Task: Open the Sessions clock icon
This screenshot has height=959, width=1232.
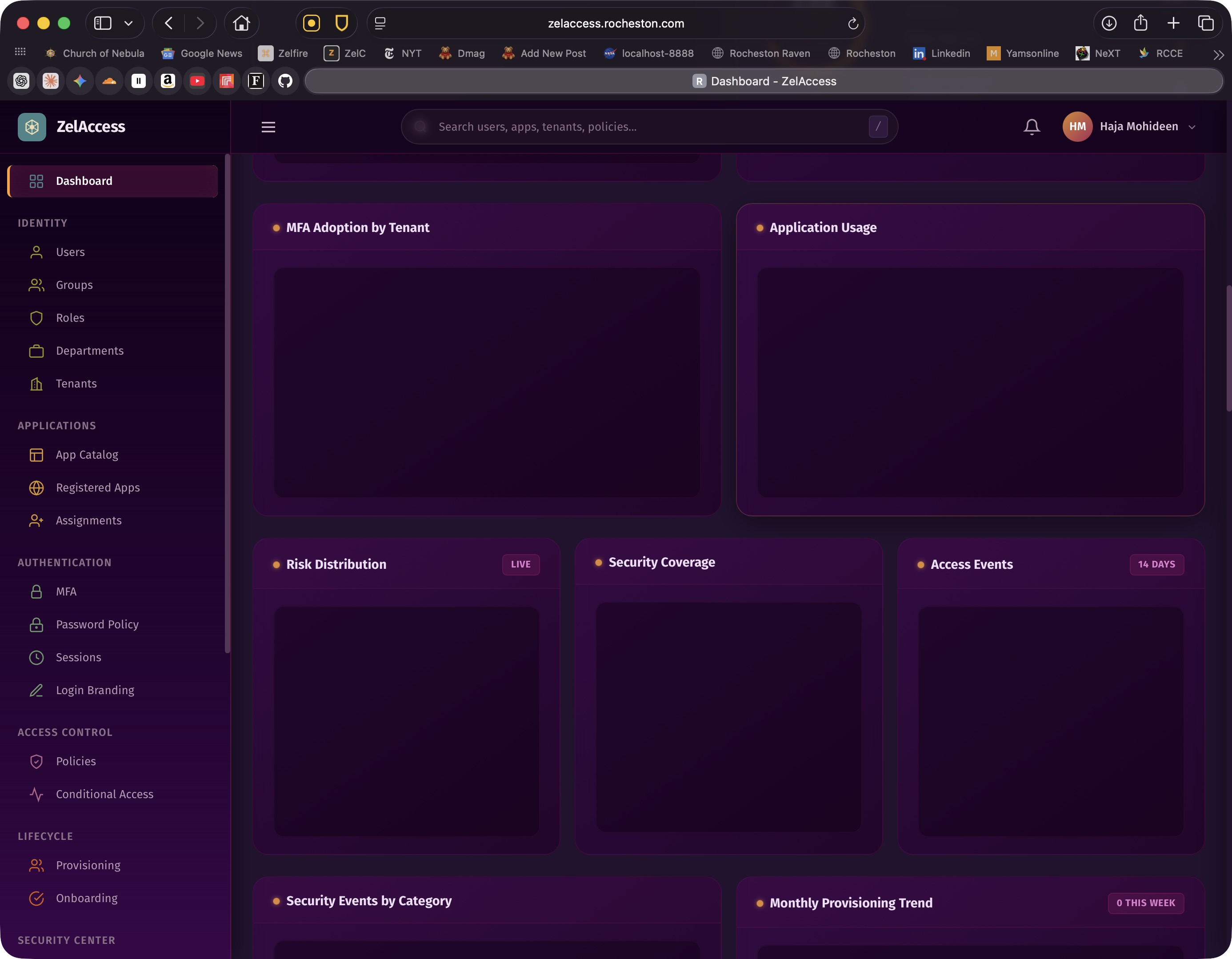Action: (x=36, y=657)
